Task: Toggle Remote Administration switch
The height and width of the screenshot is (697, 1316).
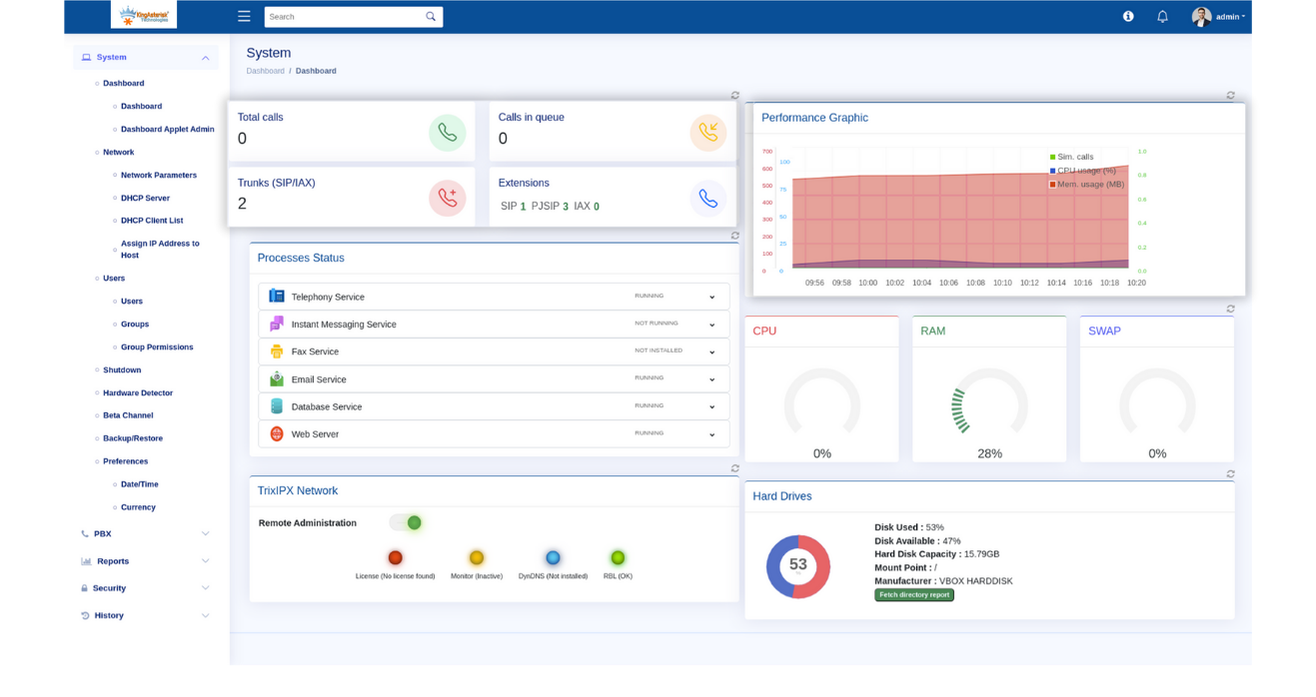Action: [x=406, y=523]
